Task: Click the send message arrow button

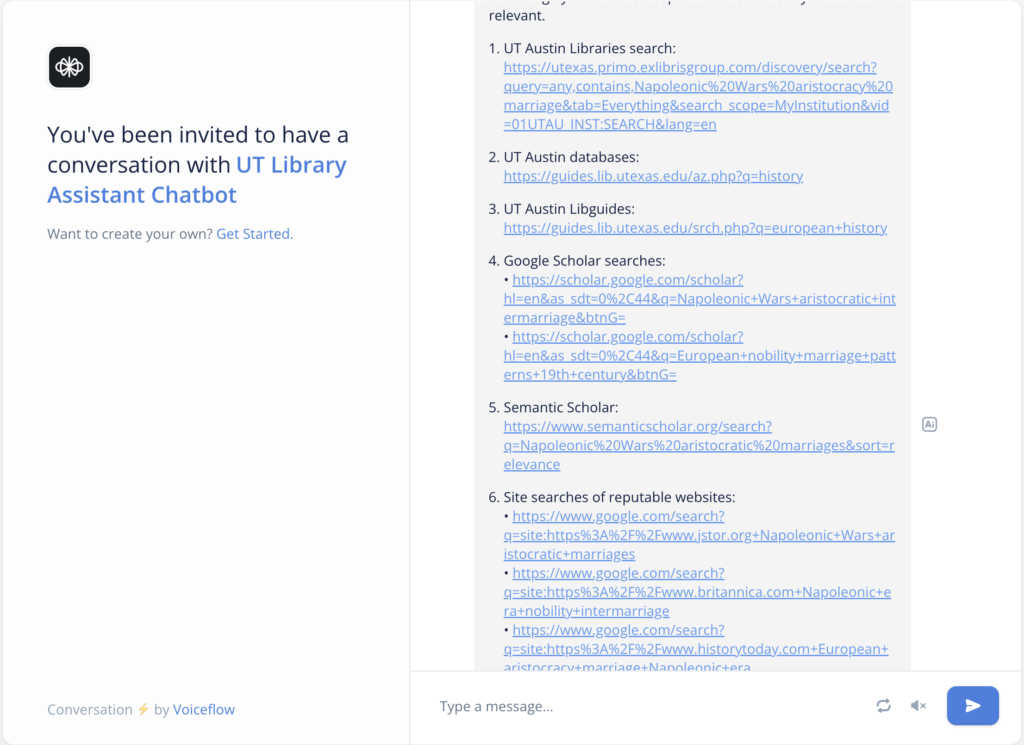Action: [972, 705]
